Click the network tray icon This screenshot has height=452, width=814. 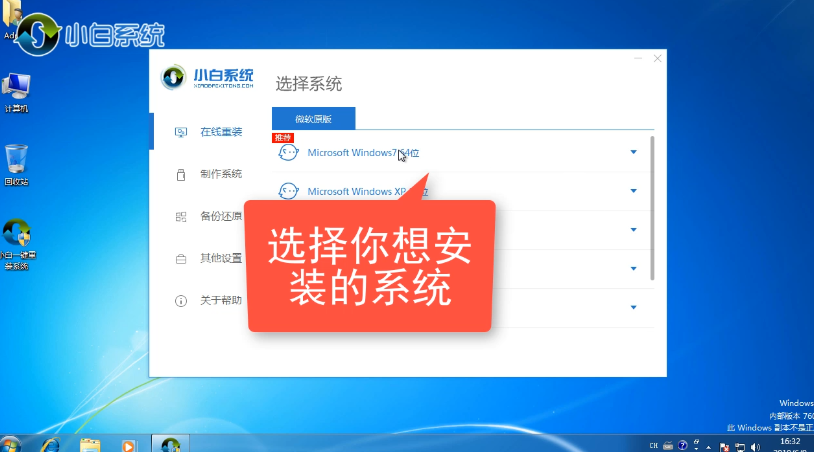(740, 447)
